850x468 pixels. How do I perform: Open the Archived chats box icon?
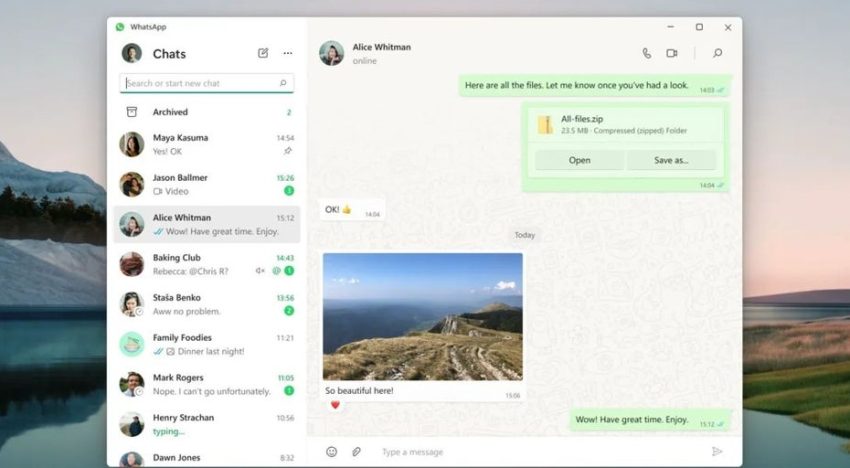pos(132,112)
